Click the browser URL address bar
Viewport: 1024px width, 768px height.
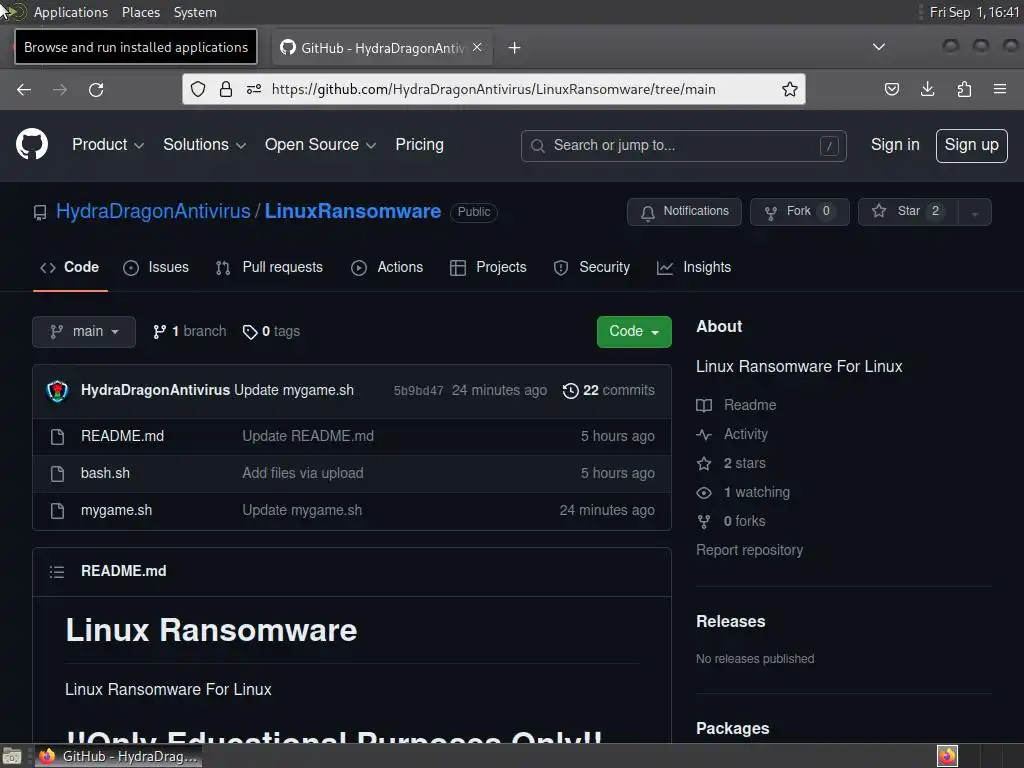(494, 89)
